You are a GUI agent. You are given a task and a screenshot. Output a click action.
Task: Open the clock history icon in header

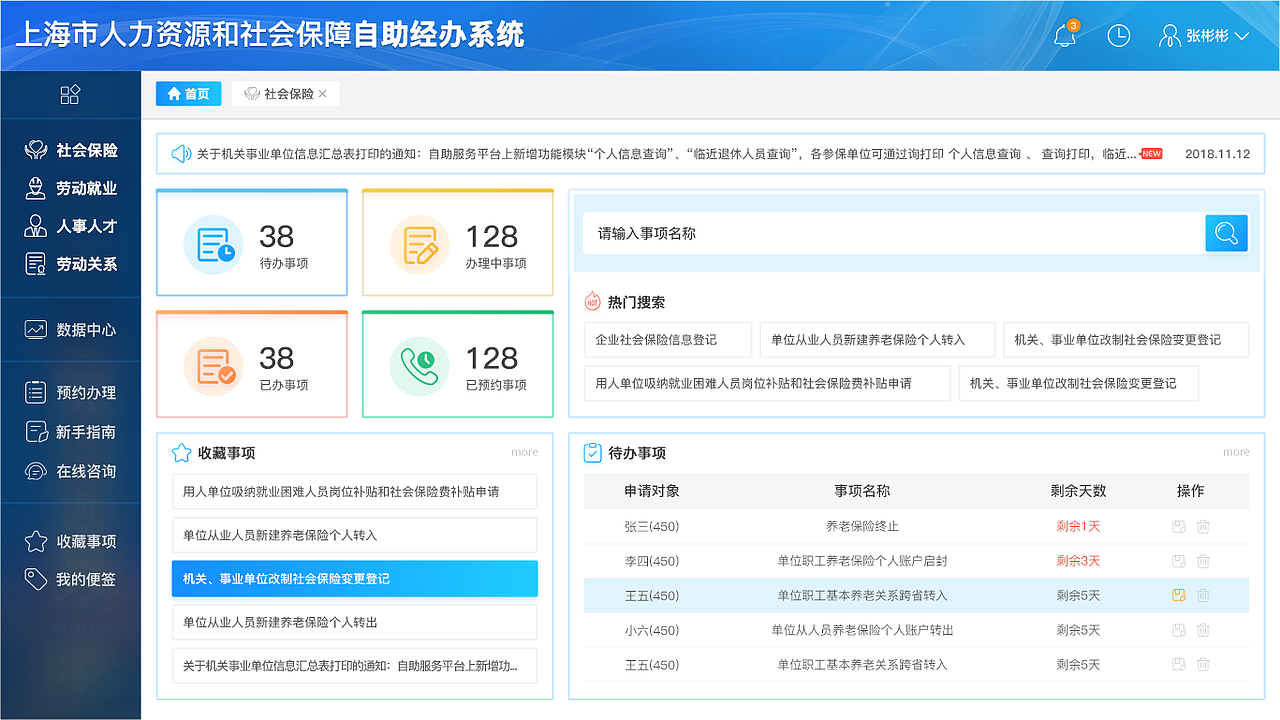pyautogui.click(x=1118, y=35)
